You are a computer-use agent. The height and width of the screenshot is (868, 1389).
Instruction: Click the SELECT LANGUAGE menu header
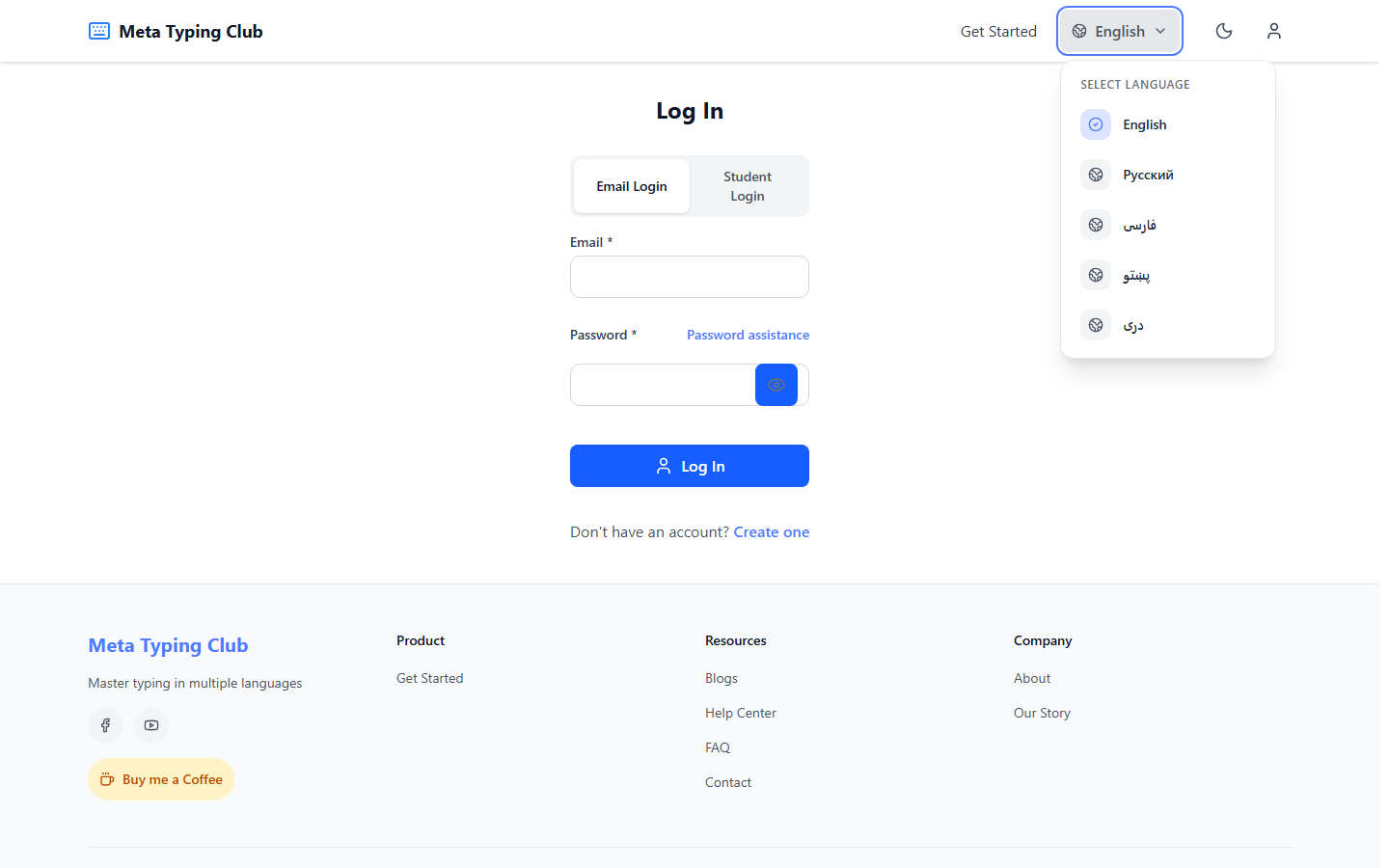click(1135, 85)
